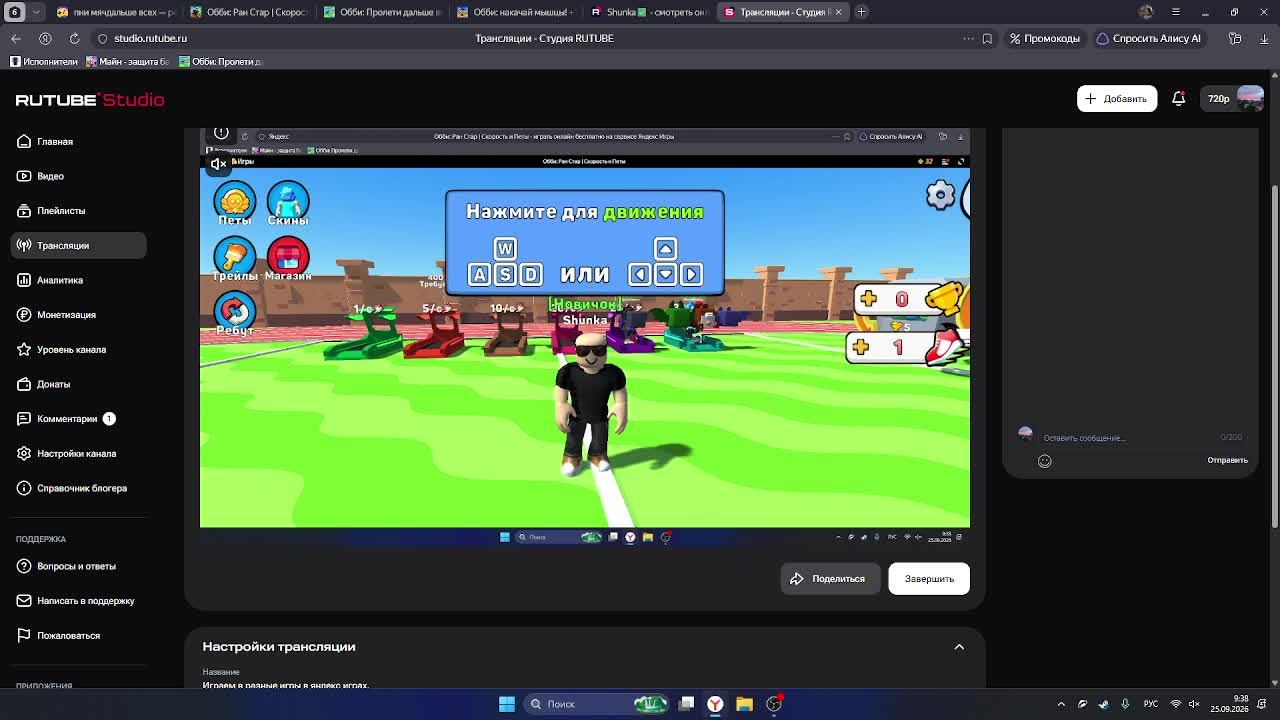Open the channel avatar menu
The width and height of the screenshot is (1280, 720).
pos(1250,98)
